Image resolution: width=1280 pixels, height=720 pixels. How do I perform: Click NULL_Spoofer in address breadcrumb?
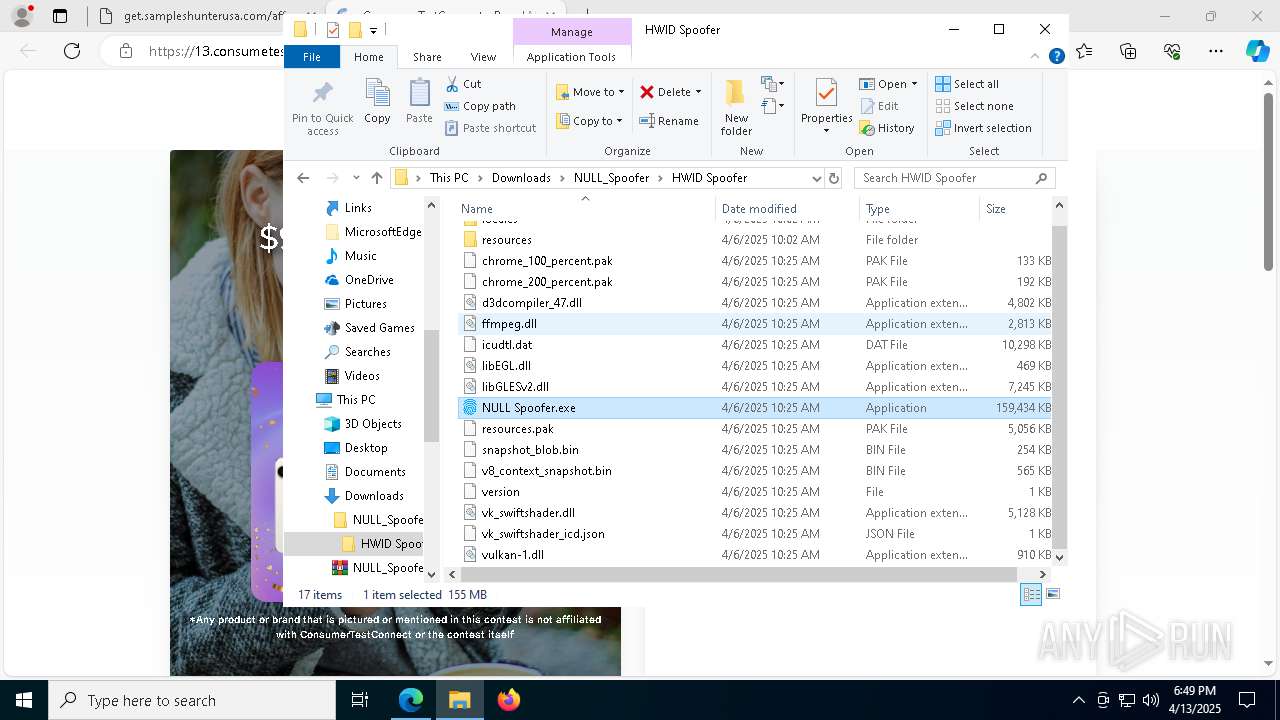point(611,178)
